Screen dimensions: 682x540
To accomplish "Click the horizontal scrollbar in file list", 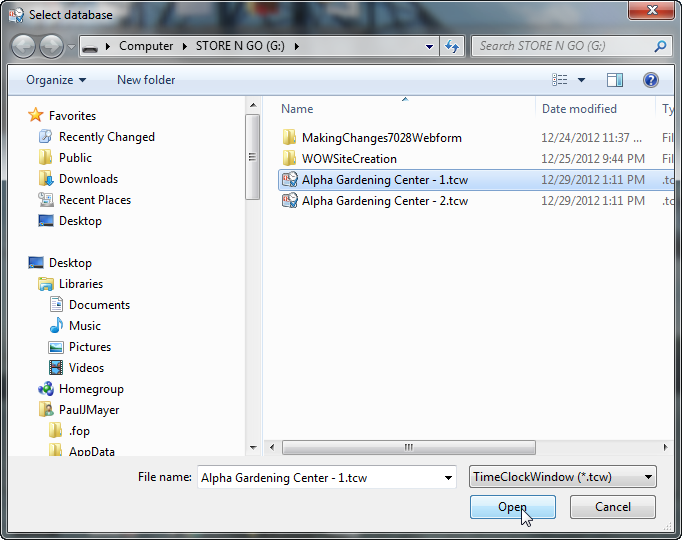I will pyautogui.click(x=408, y=448).
